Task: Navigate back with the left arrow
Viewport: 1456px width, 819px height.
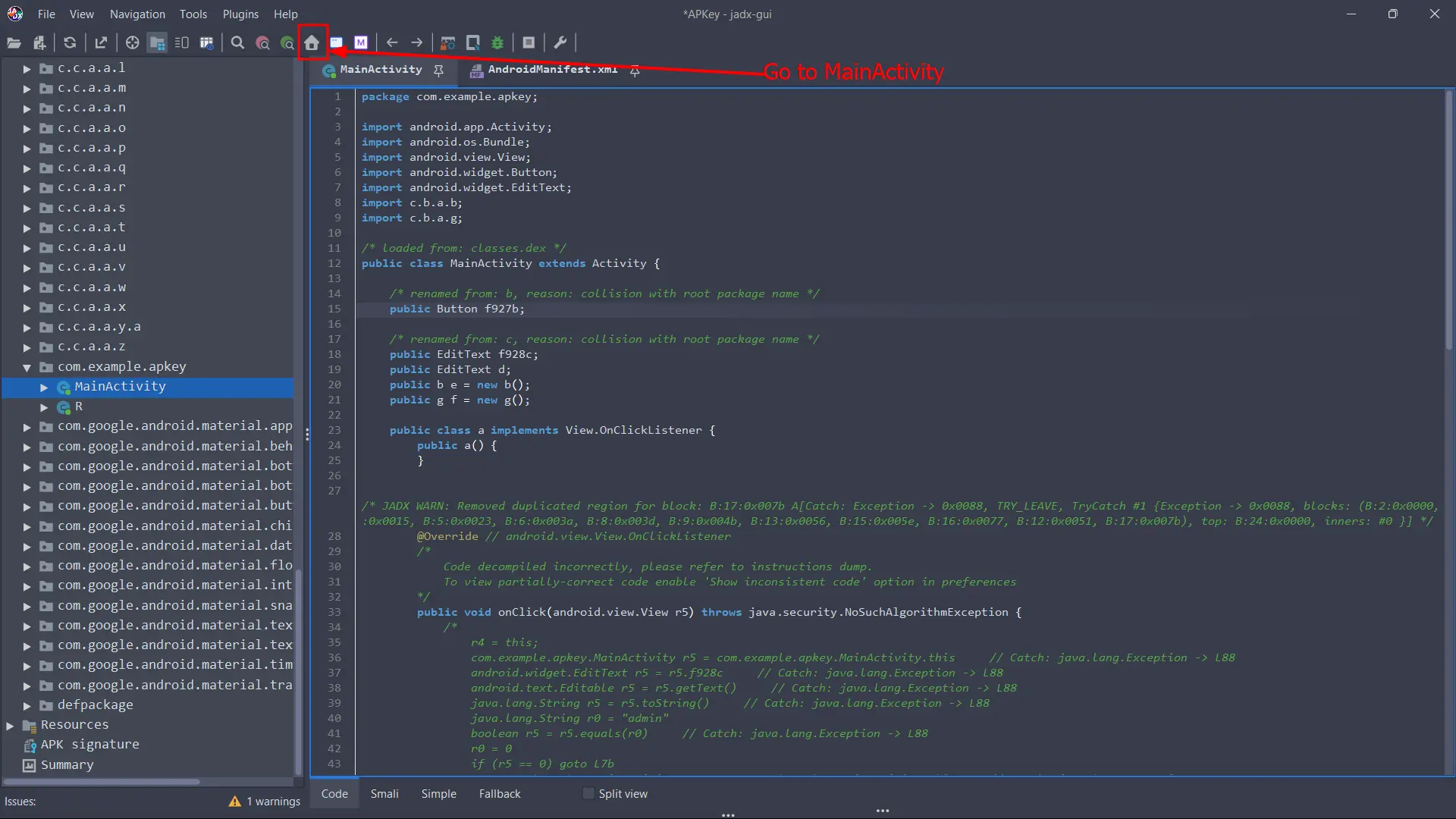Action: [x=392, y=43]
